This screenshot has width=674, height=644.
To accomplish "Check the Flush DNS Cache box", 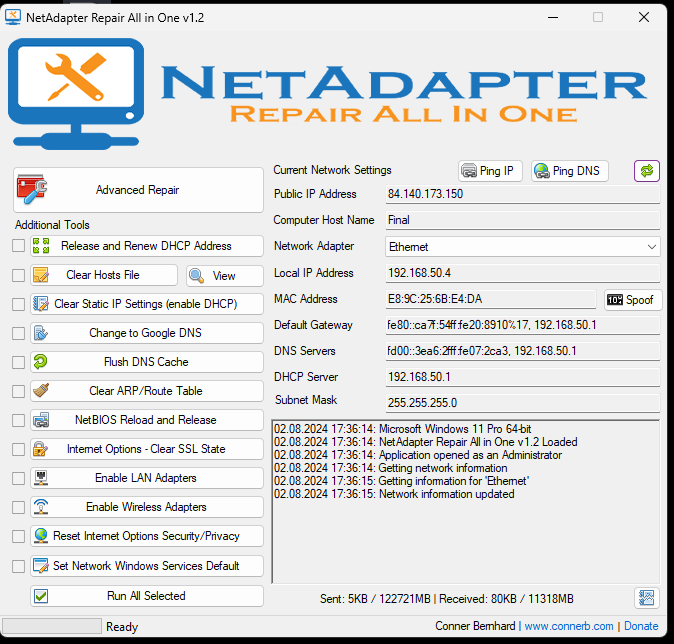I will pyautogui.click(x=18, y=362).
